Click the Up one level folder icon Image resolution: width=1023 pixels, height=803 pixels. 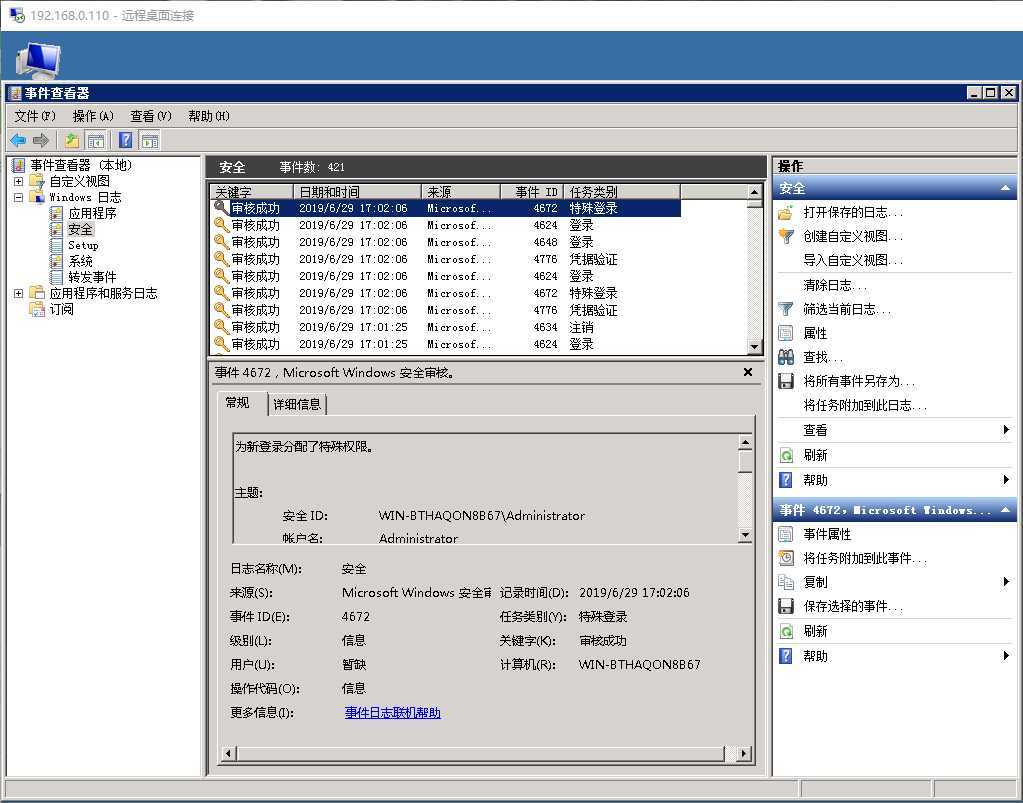coord(72,140)
